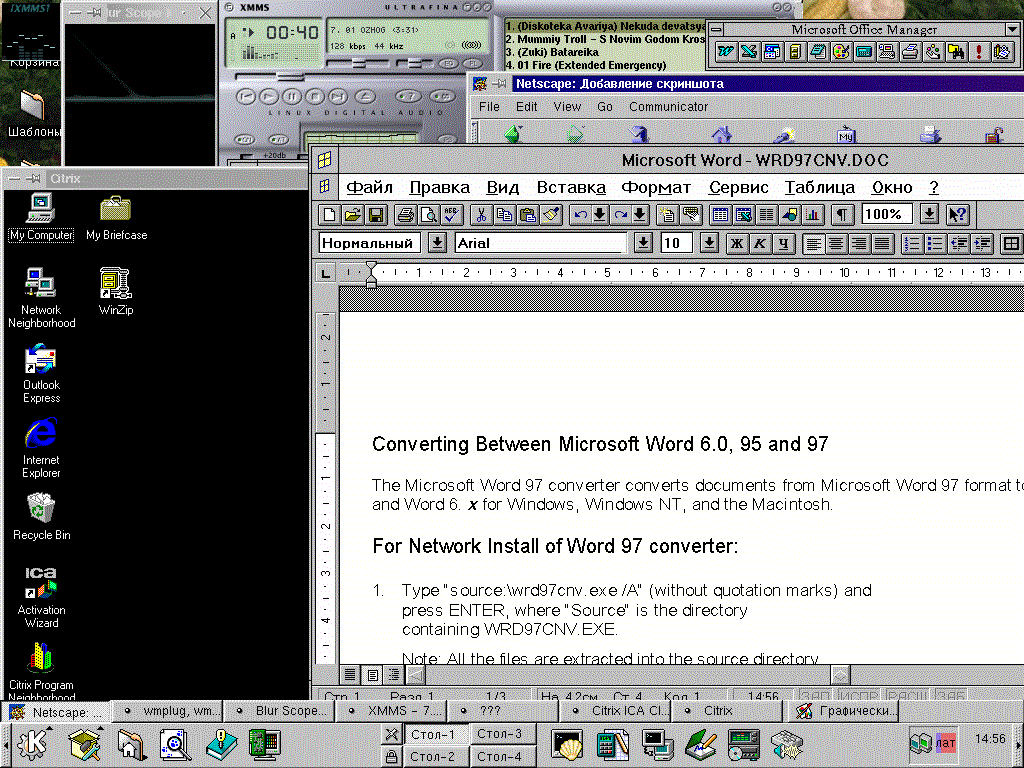Insert a table using the toolbar icon
Image resolution: width=1024 pixels, height=768 pixels.
(x=720, y=214)
